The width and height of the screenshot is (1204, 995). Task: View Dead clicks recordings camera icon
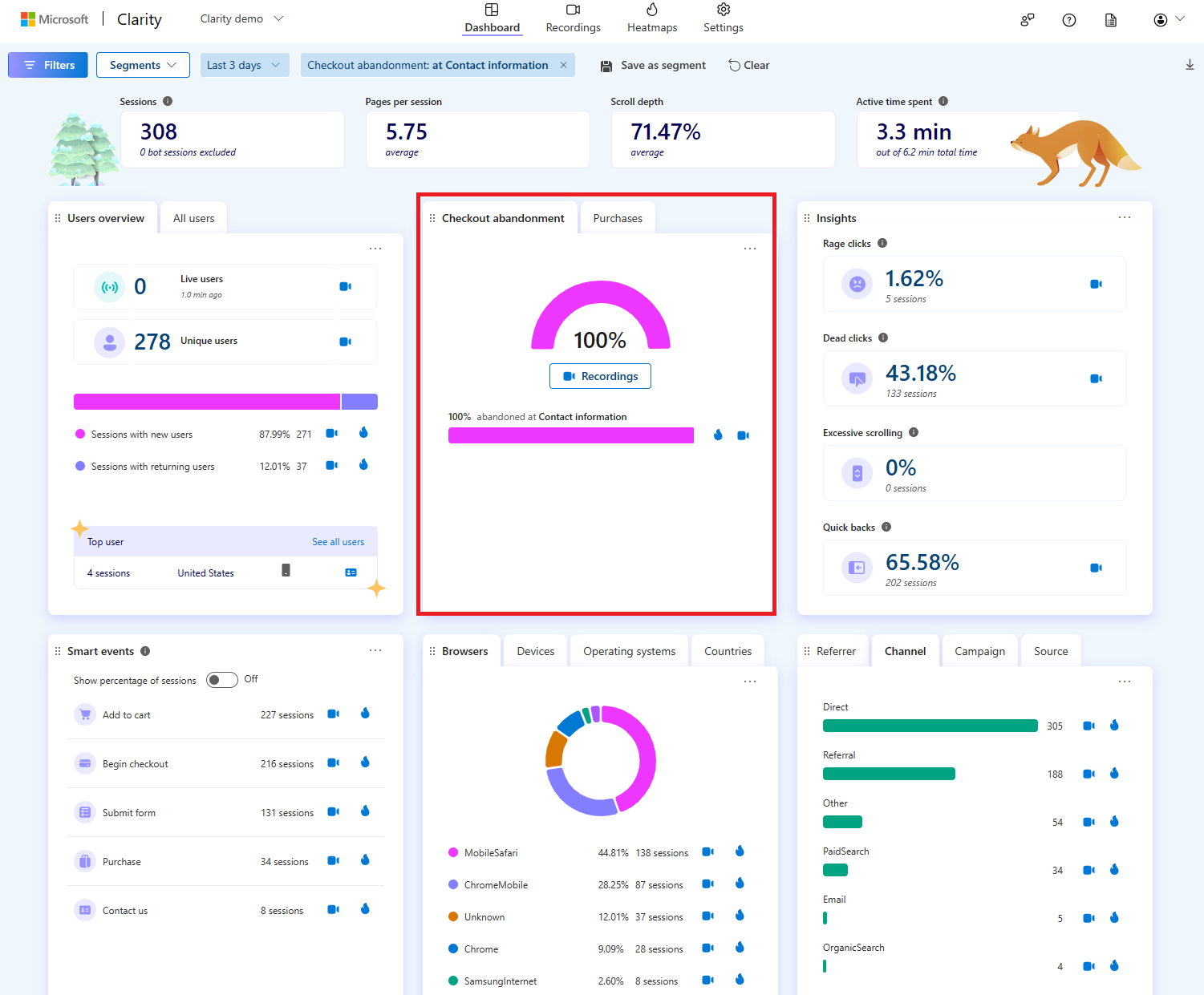point(1097,378)
